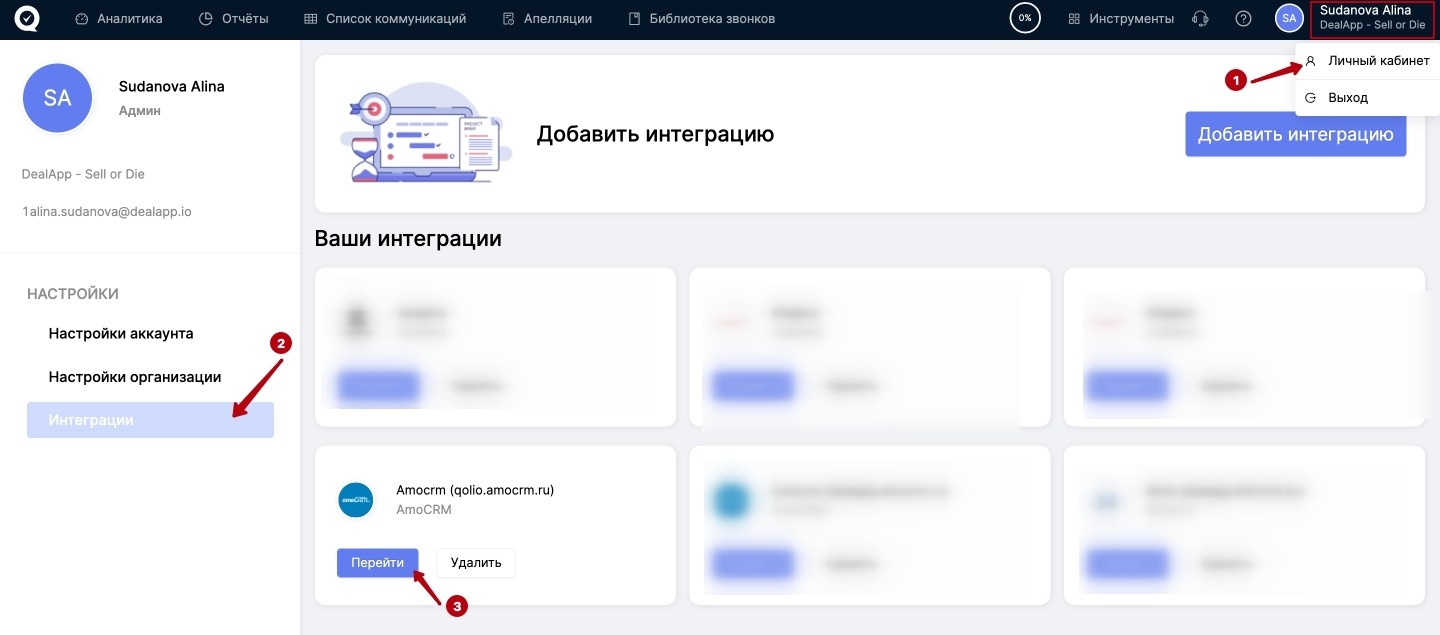This screenshot has width=1440, height=635.
Task: Open Библиотека звонков
Action: (x=701, y=19)
